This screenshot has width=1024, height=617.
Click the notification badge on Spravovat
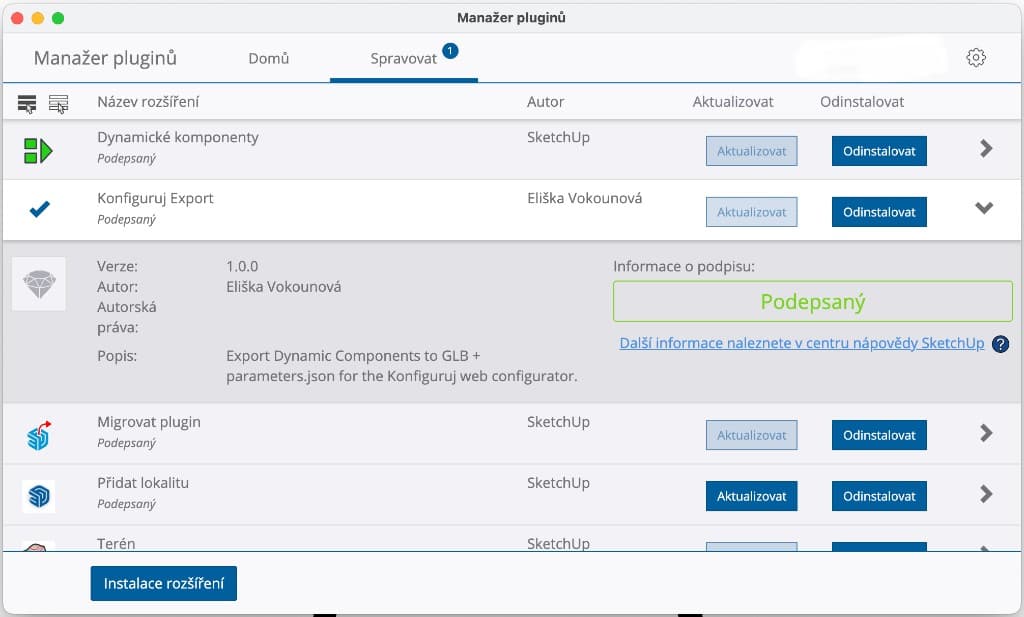pos(450,50)
